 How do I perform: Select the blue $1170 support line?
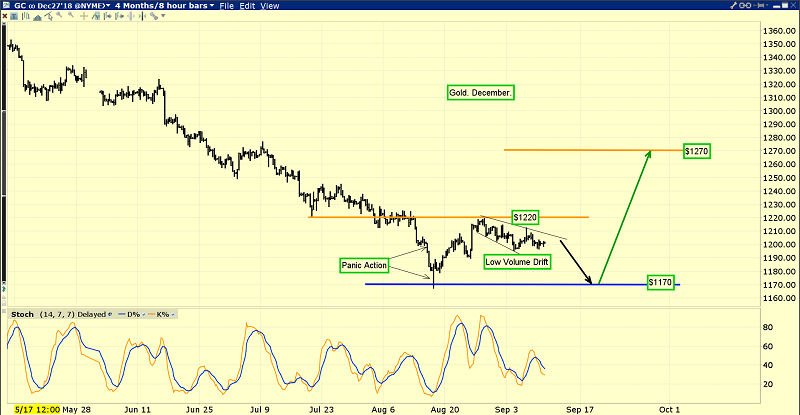(x=500, y=284)
